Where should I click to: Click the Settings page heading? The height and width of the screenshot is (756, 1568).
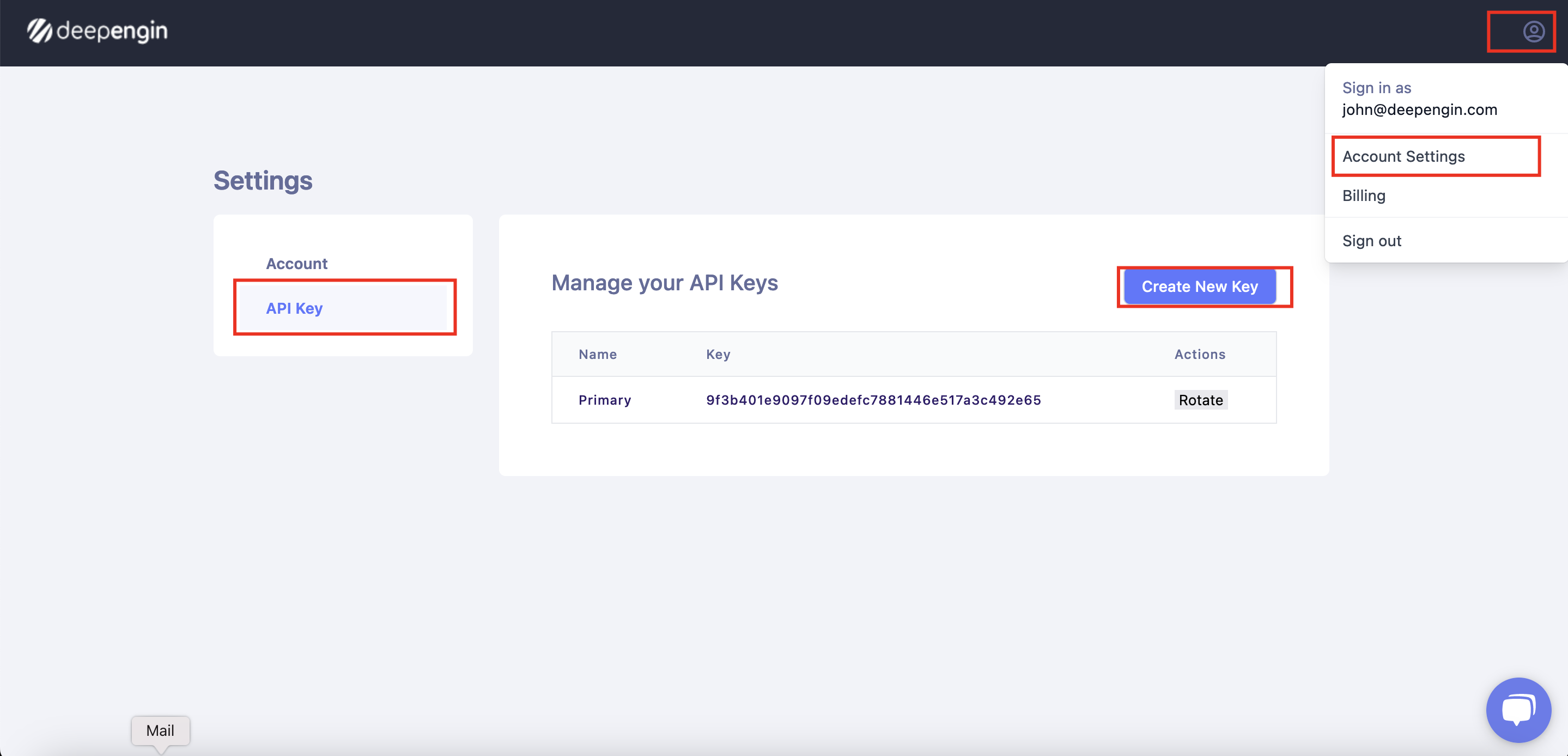(x=263, y=181)
